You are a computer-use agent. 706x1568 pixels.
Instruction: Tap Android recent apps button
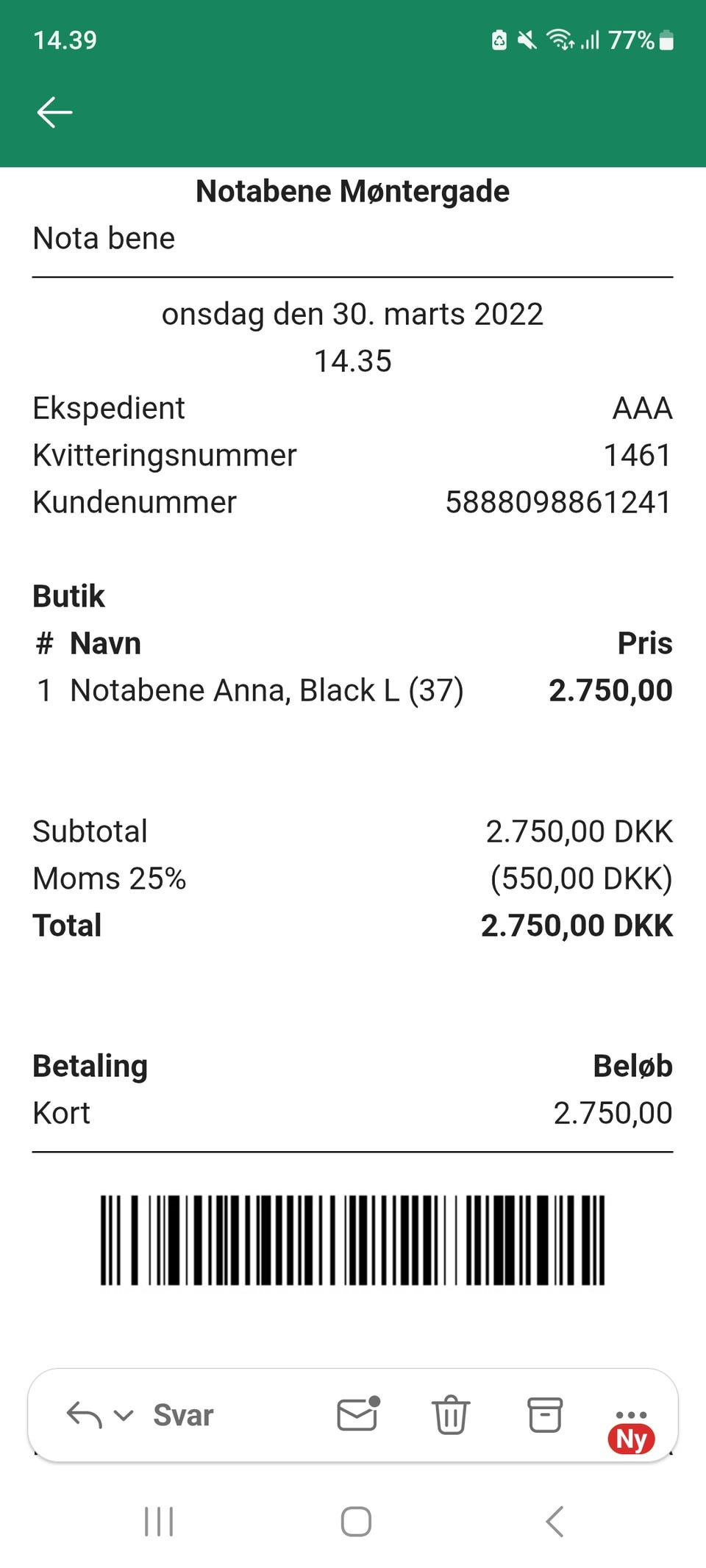point(159,1521)
